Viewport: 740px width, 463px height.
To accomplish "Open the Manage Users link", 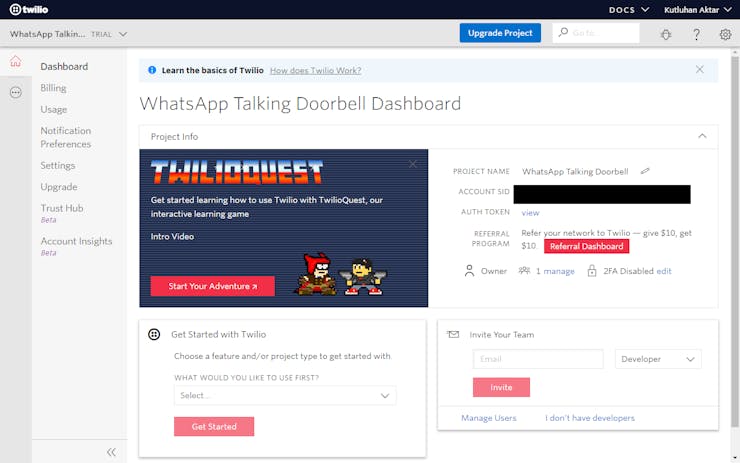I will [488, 418].
